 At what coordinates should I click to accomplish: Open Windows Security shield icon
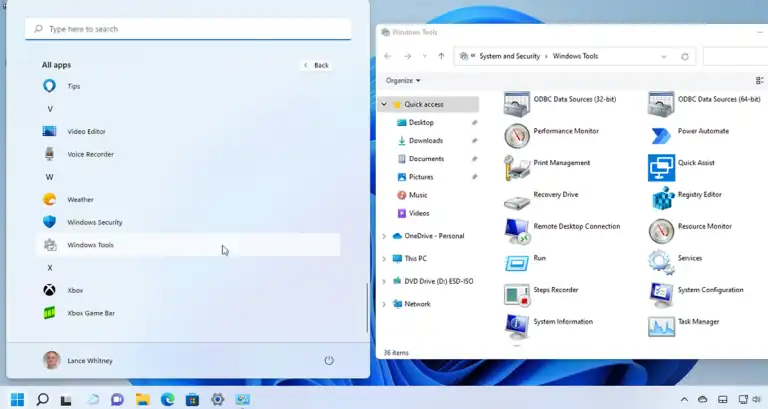tap(49, 222)
